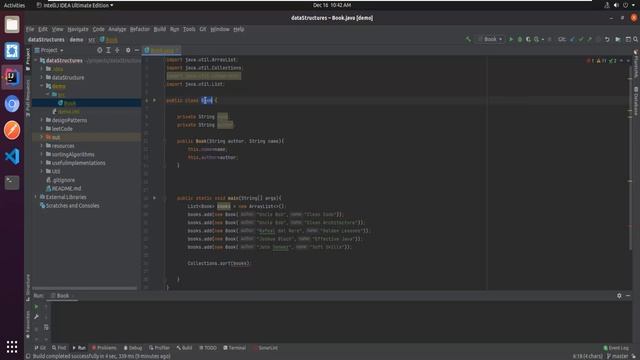
Task: Click dataStructures breadcrumb in navigation bar
Action: 46,40
